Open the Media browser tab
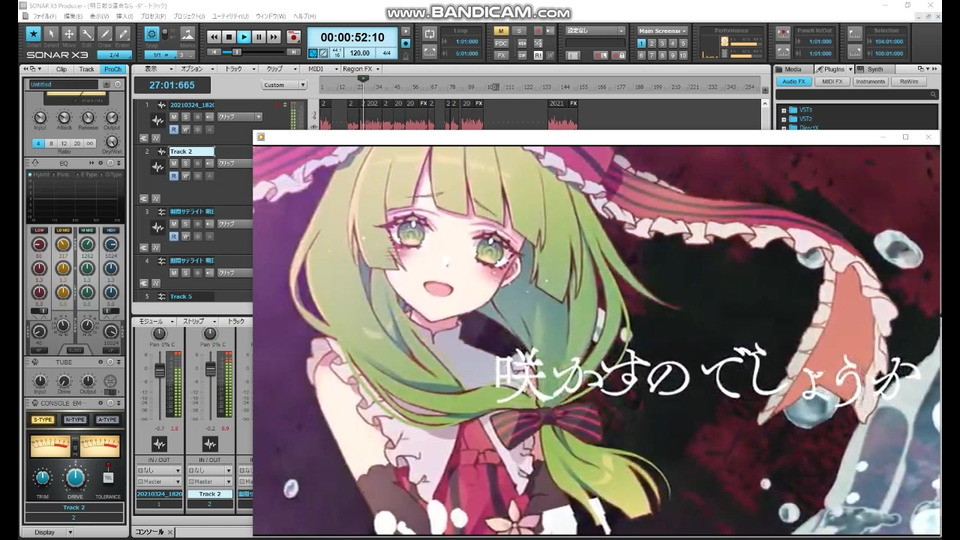This screenshot has height=540, width=960. [793, 69]
